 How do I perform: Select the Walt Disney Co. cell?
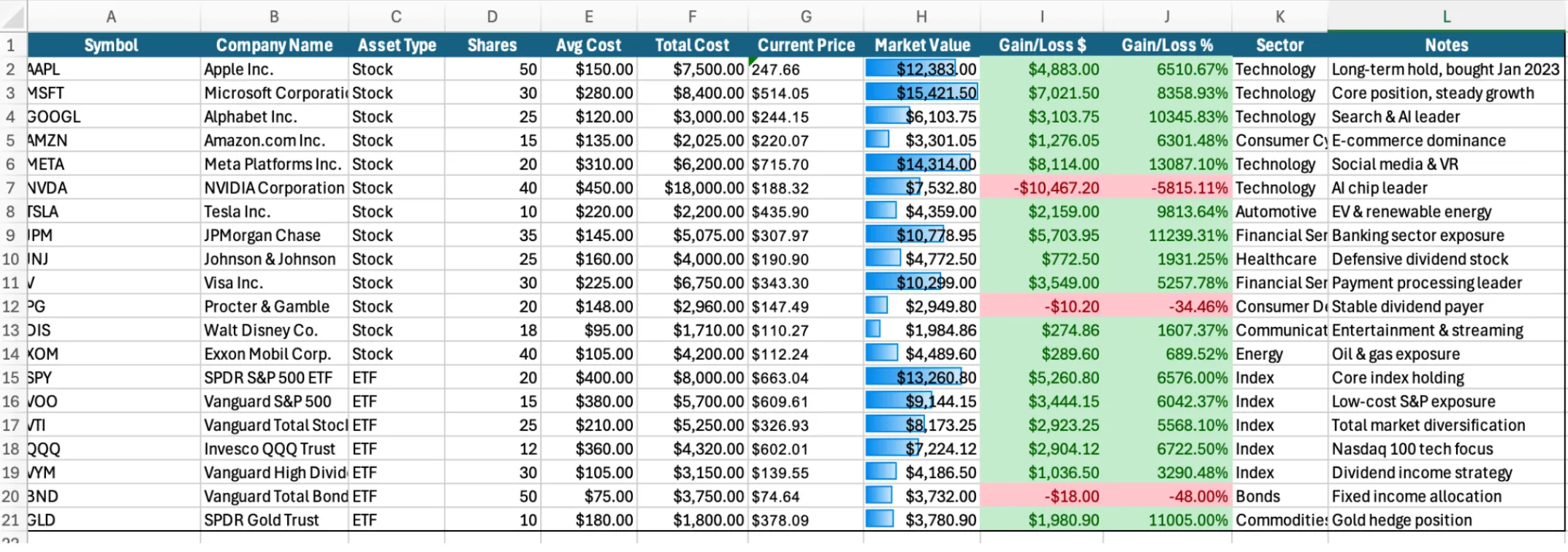tap(274, 330)
